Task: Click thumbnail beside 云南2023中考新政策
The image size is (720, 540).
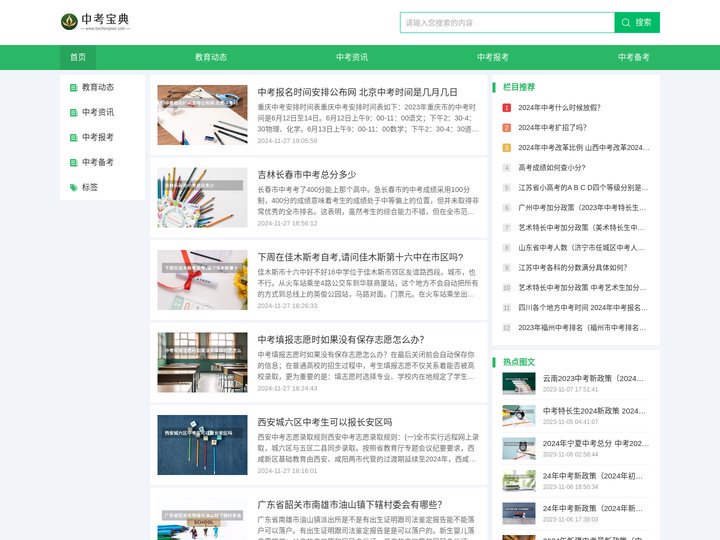Action: click(519, 383)
